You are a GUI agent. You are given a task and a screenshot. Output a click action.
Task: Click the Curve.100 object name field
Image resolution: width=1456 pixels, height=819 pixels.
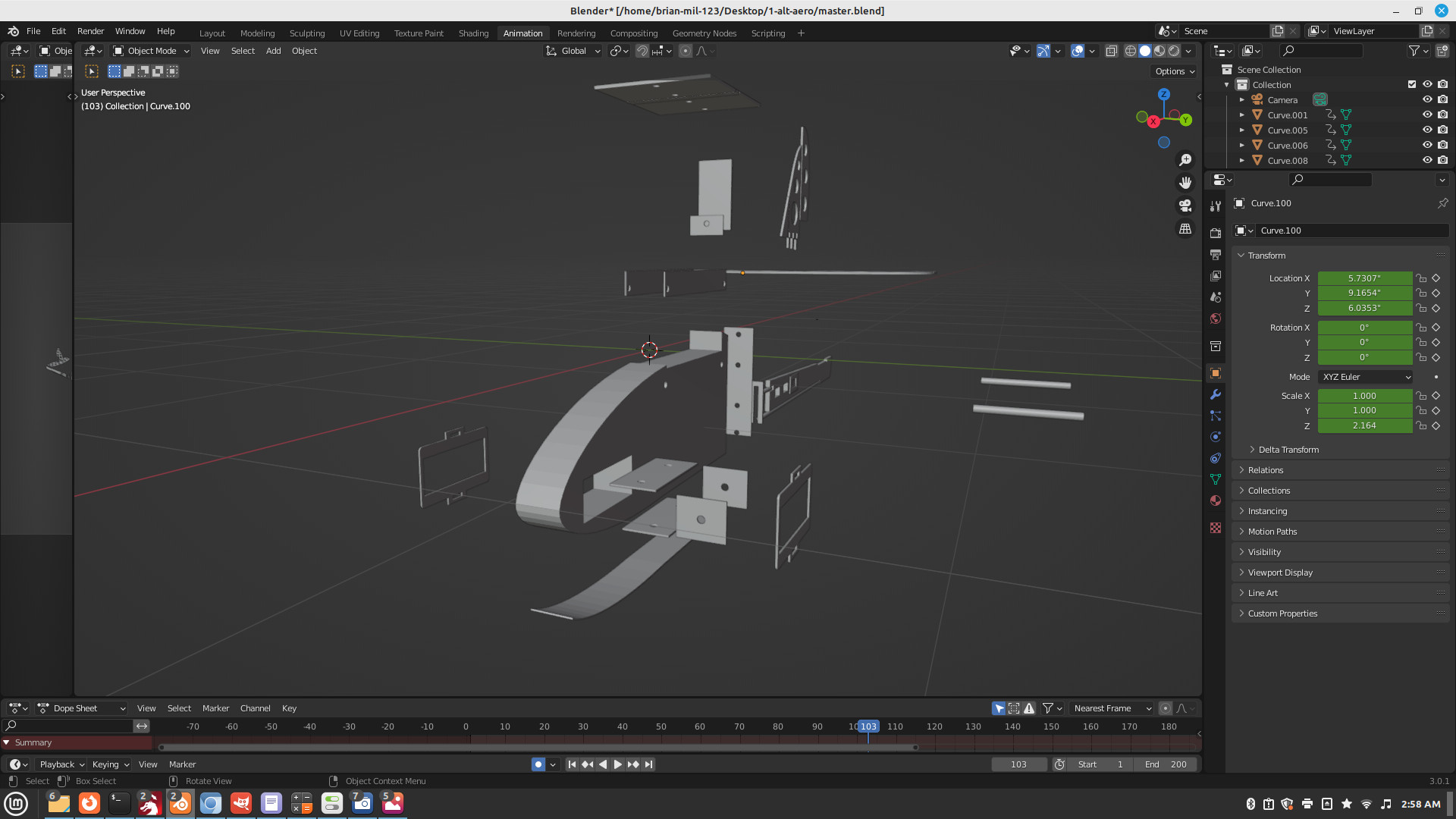[1352, 231]
